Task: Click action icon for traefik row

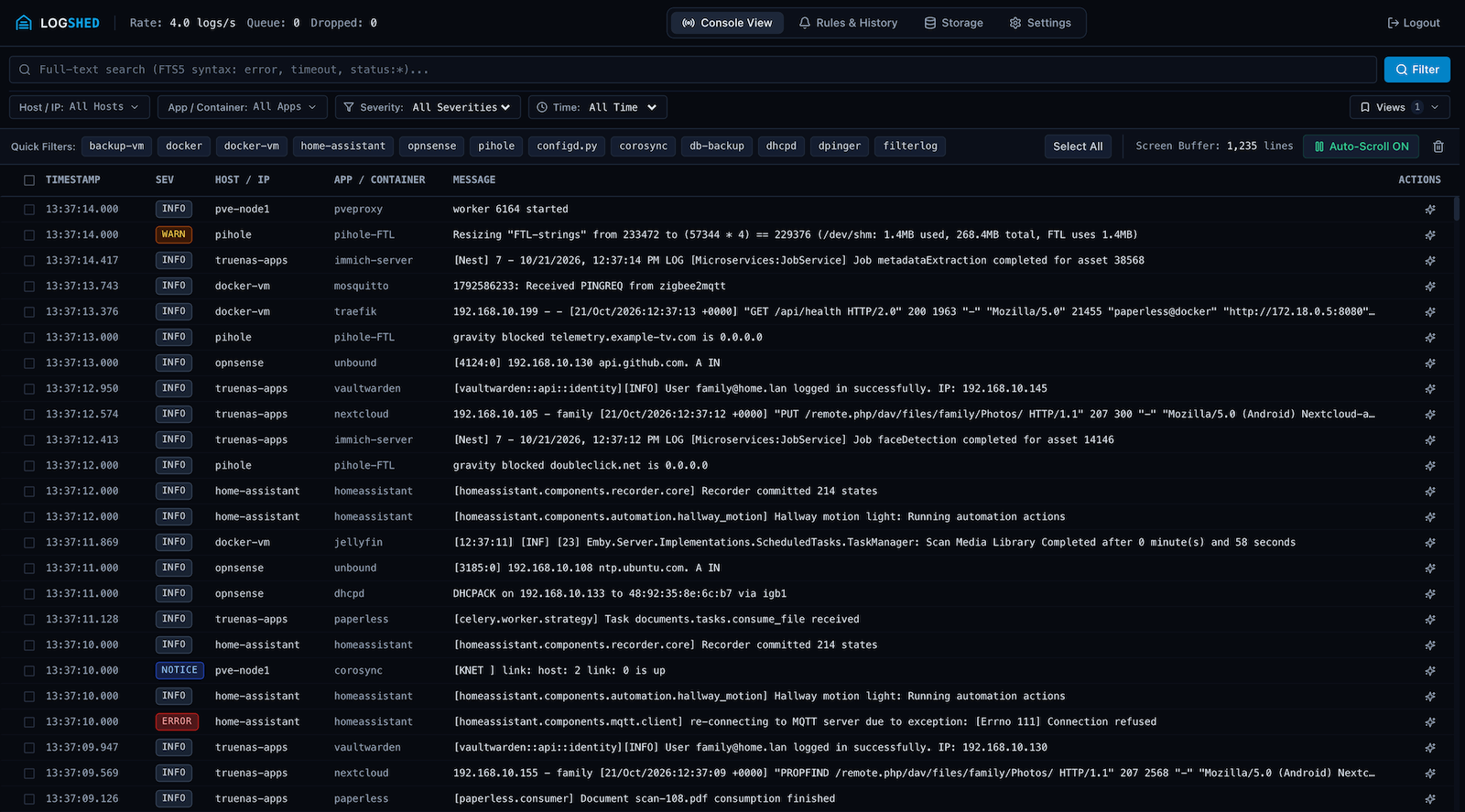Action: pyautogui.click(x=1430, y=312)
